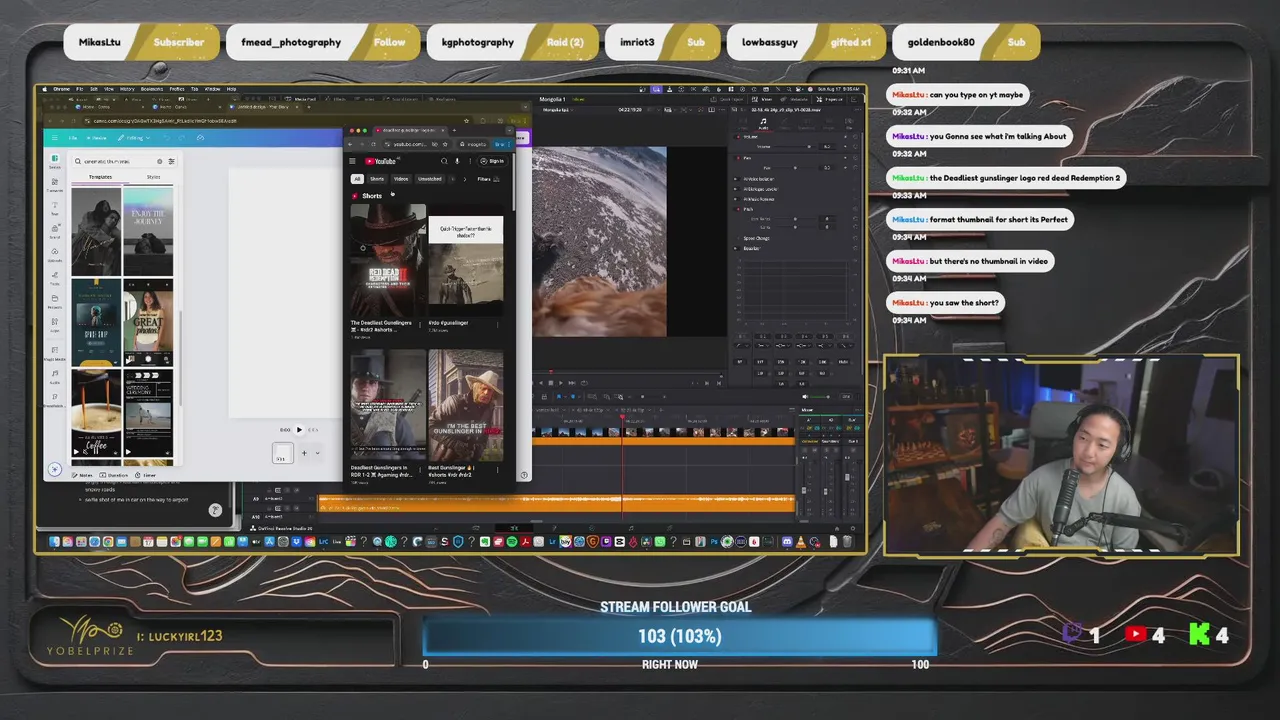The height and width of the screenshot is (720, 1280).
Task: Select the Audio tab in DaVinci inspector
Action: pos(763,124)
